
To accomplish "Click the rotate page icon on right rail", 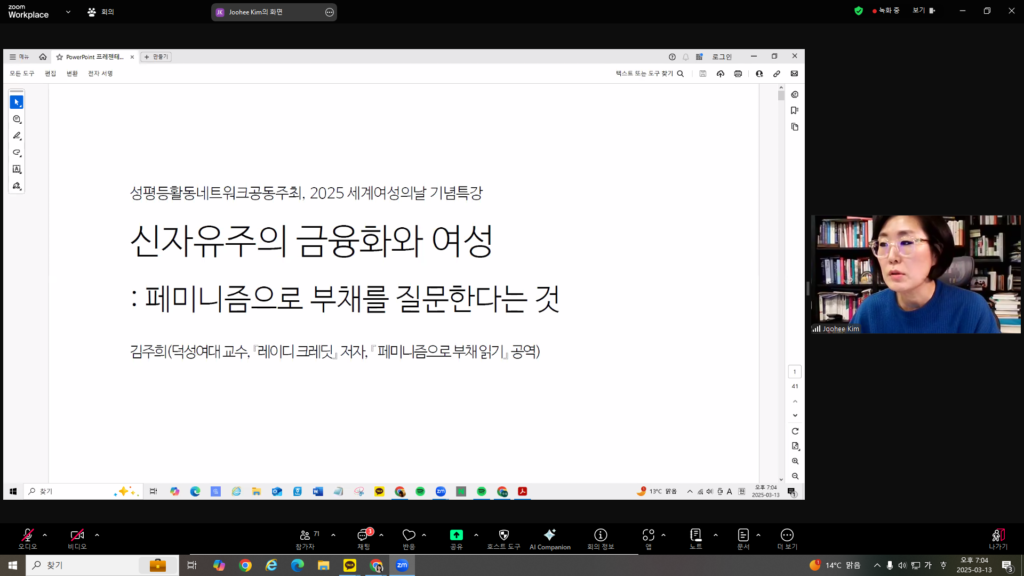I will tap(795, 431).
